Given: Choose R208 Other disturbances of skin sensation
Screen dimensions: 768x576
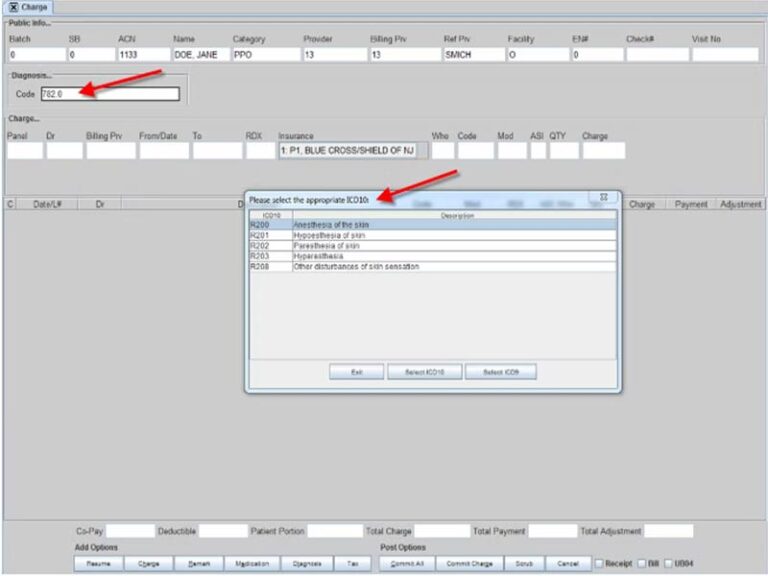Looking at the screenshot, I should (x=433, y=266).
